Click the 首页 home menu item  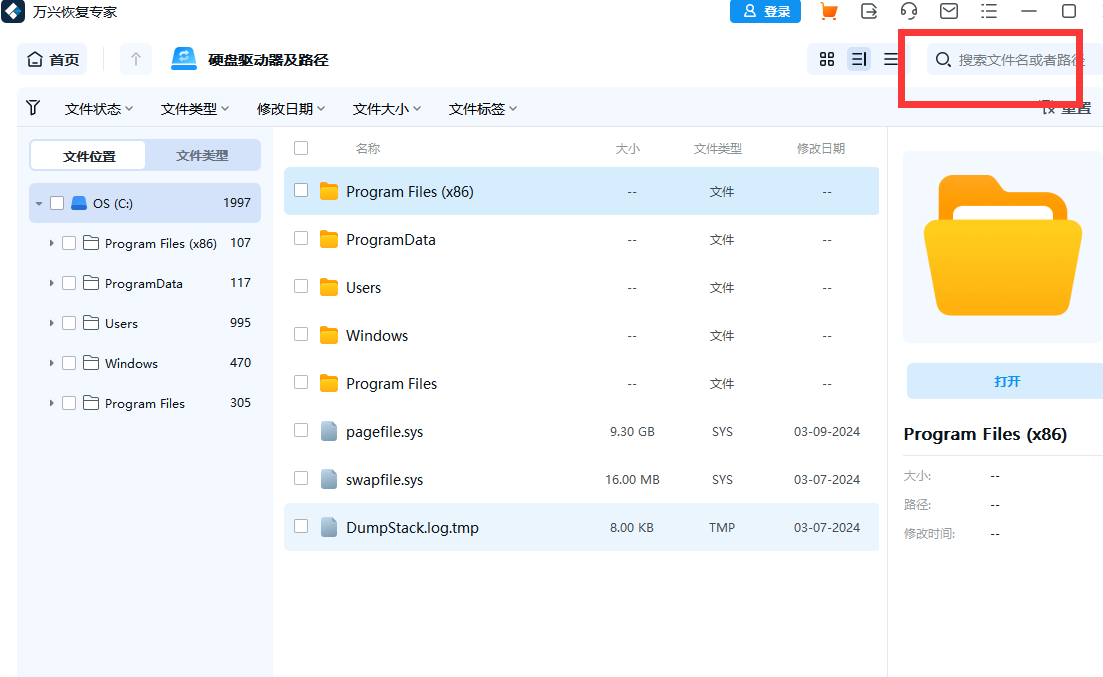pyautogui.click(x=52, y=59)
